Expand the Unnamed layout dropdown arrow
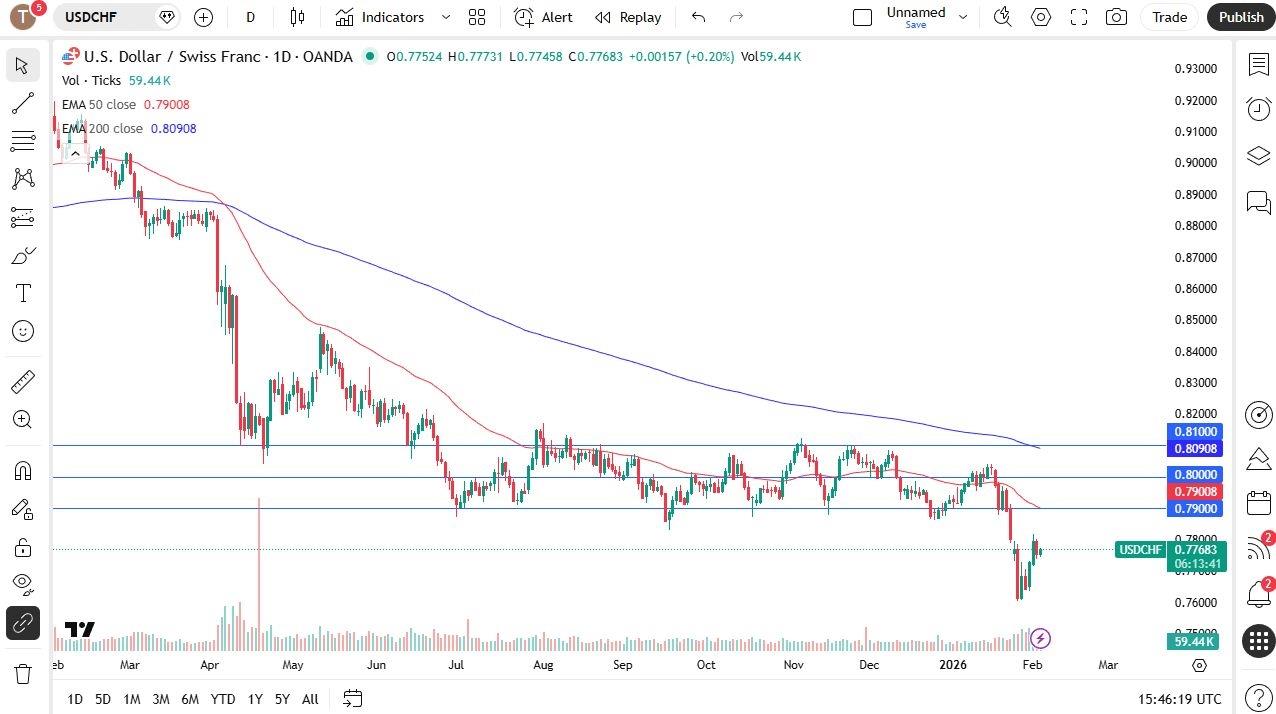Screen dimensions: 1276x714 pos(963,17)
